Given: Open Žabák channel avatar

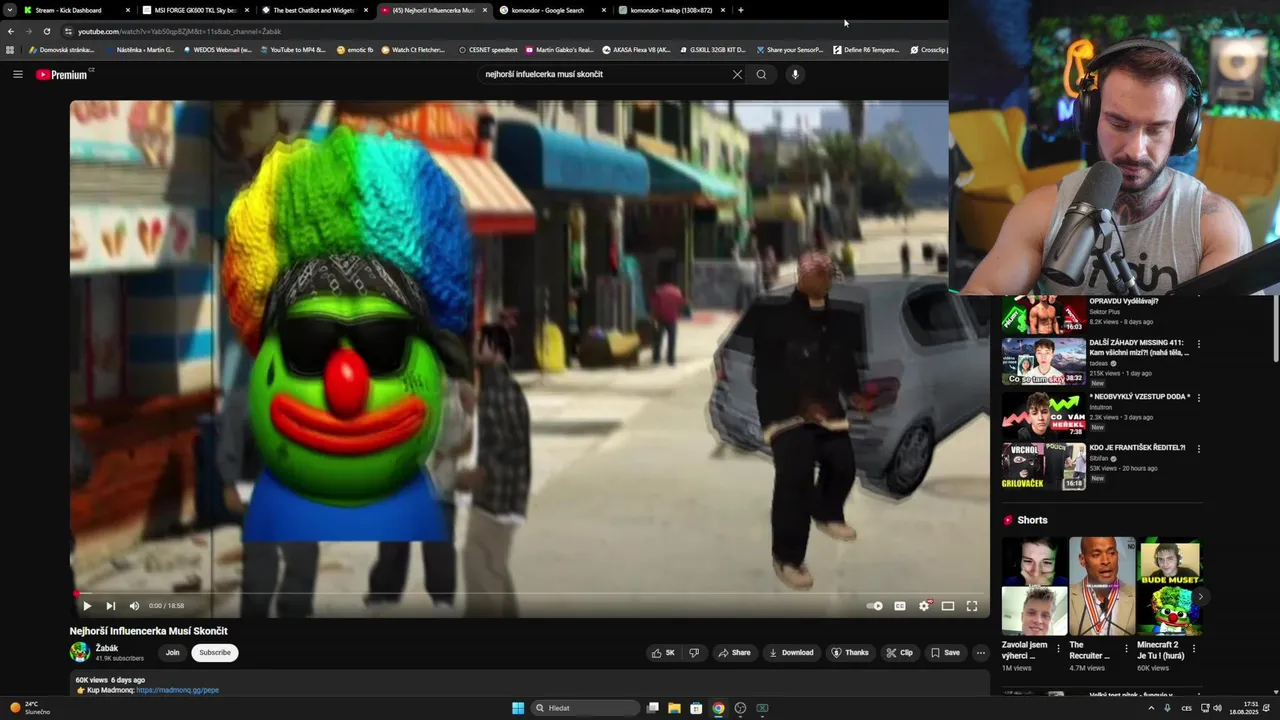Looking at the screenshot, I should [x=80, y=652].
